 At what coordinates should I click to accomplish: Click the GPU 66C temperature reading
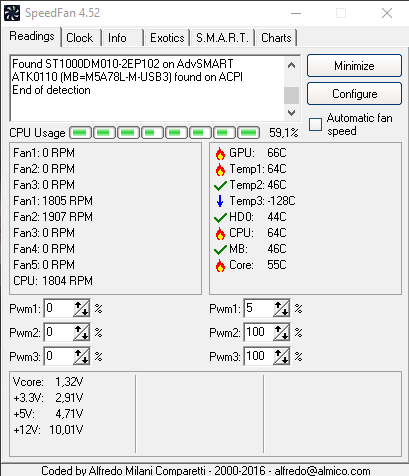click(x=258, y=153)
